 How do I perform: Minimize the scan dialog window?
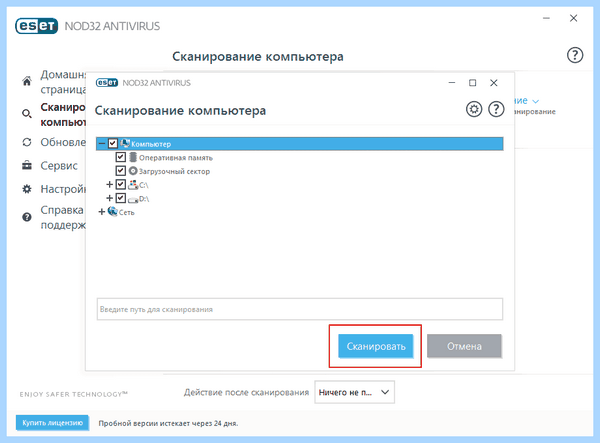pyautogui.click(x=452, y=83)
